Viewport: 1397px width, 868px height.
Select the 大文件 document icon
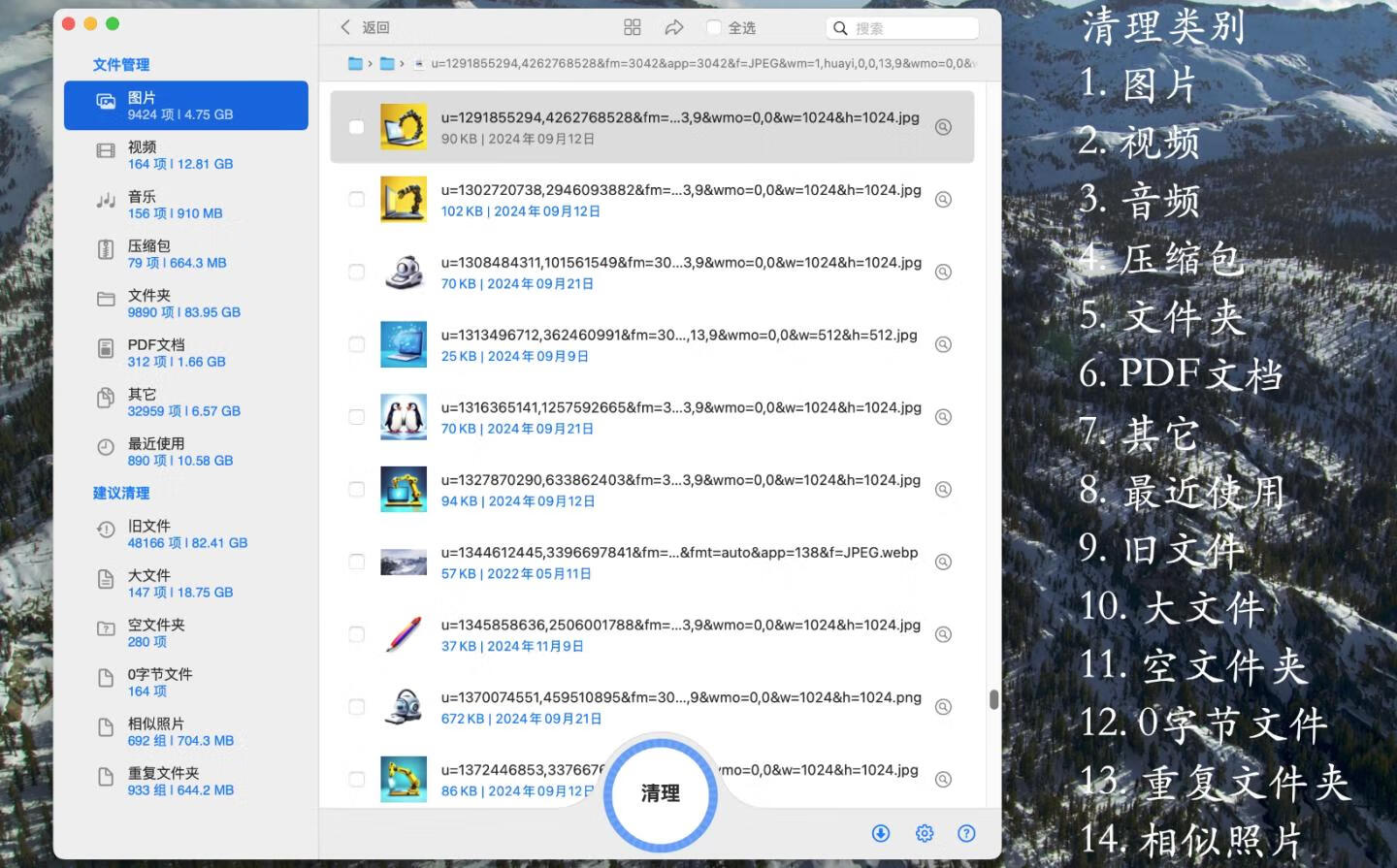(x=106, y=579)
